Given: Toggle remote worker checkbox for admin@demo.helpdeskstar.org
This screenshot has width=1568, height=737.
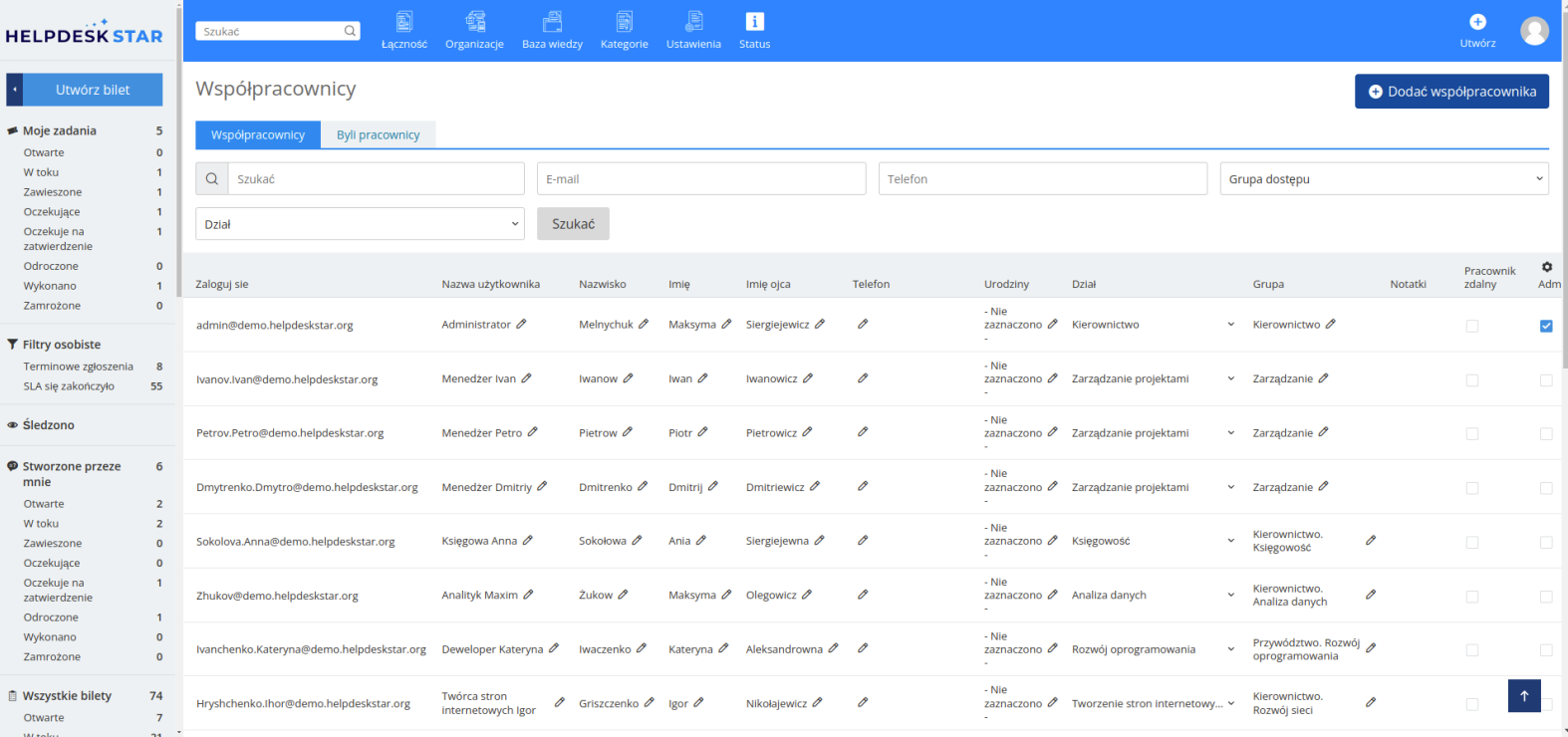Looking at the screenshot, I should pyautogui.click(x=1472, y=326).
